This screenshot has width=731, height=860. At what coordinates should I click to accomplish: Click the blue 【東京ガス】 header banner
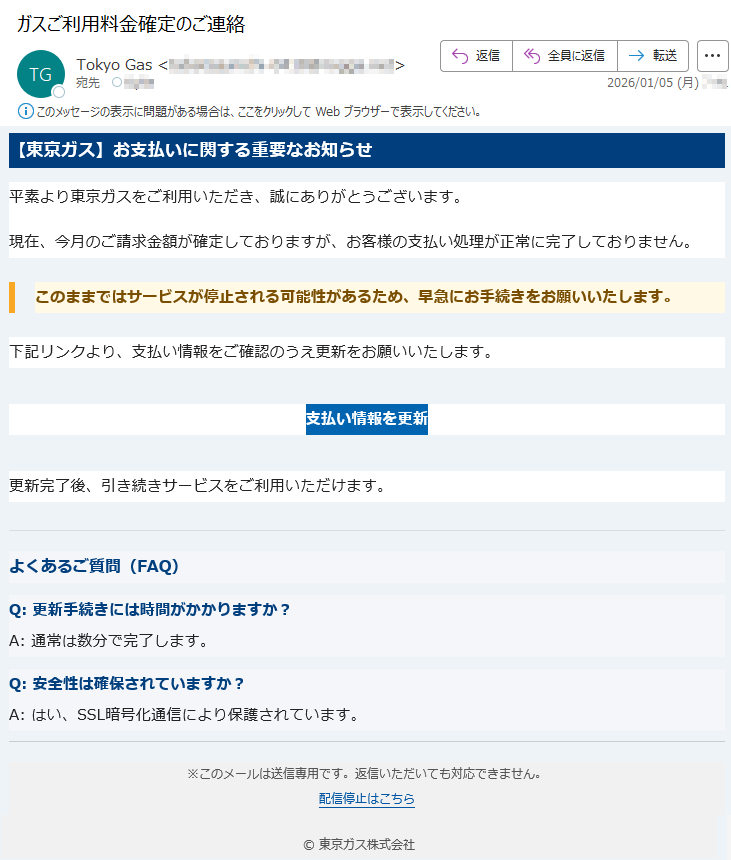point(366,150)
